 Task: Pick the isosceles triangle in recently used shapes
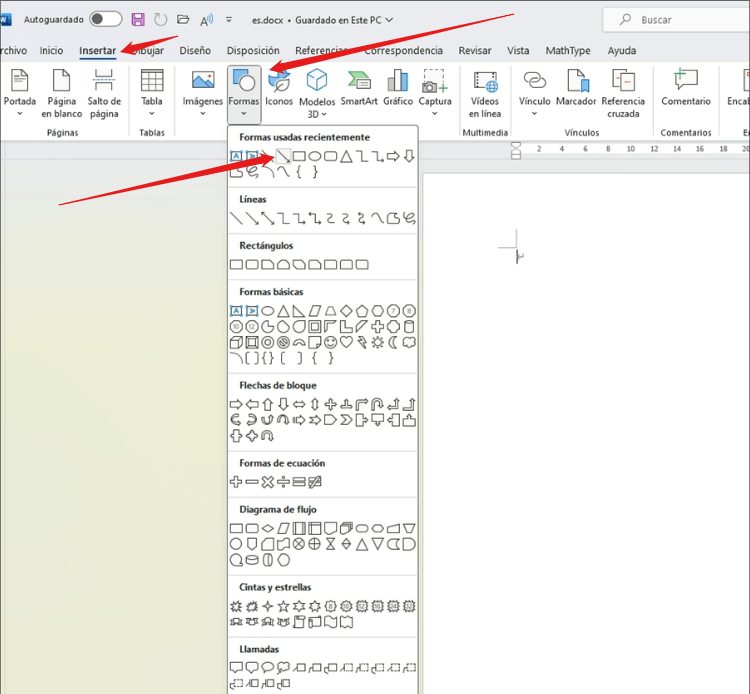346,156
